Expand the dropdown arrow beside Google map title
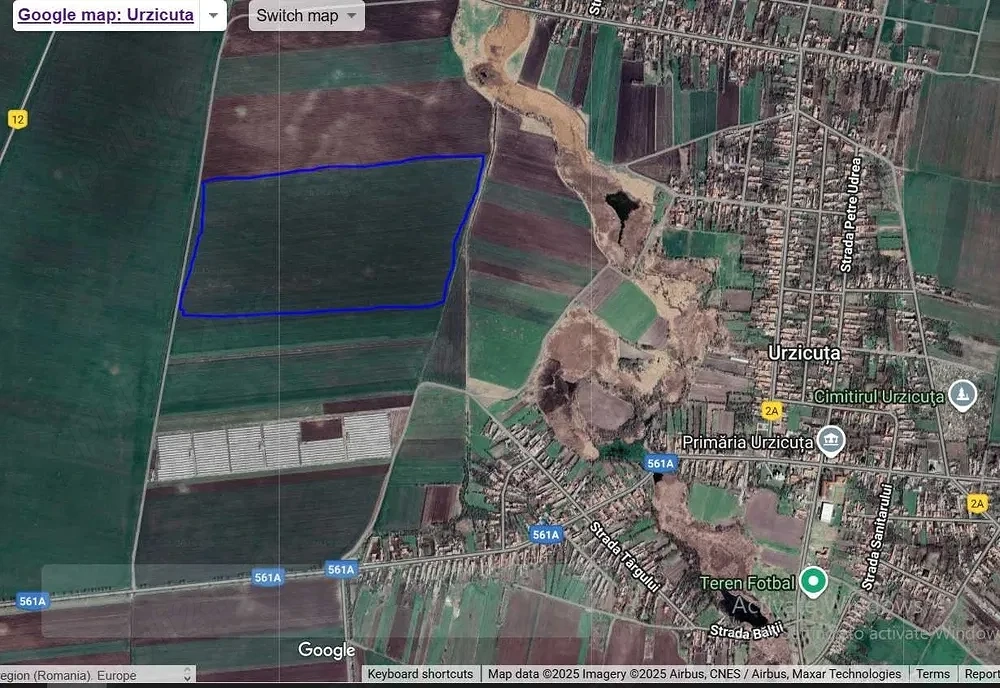The image size is (1000, 688). [x=214, y=15]
